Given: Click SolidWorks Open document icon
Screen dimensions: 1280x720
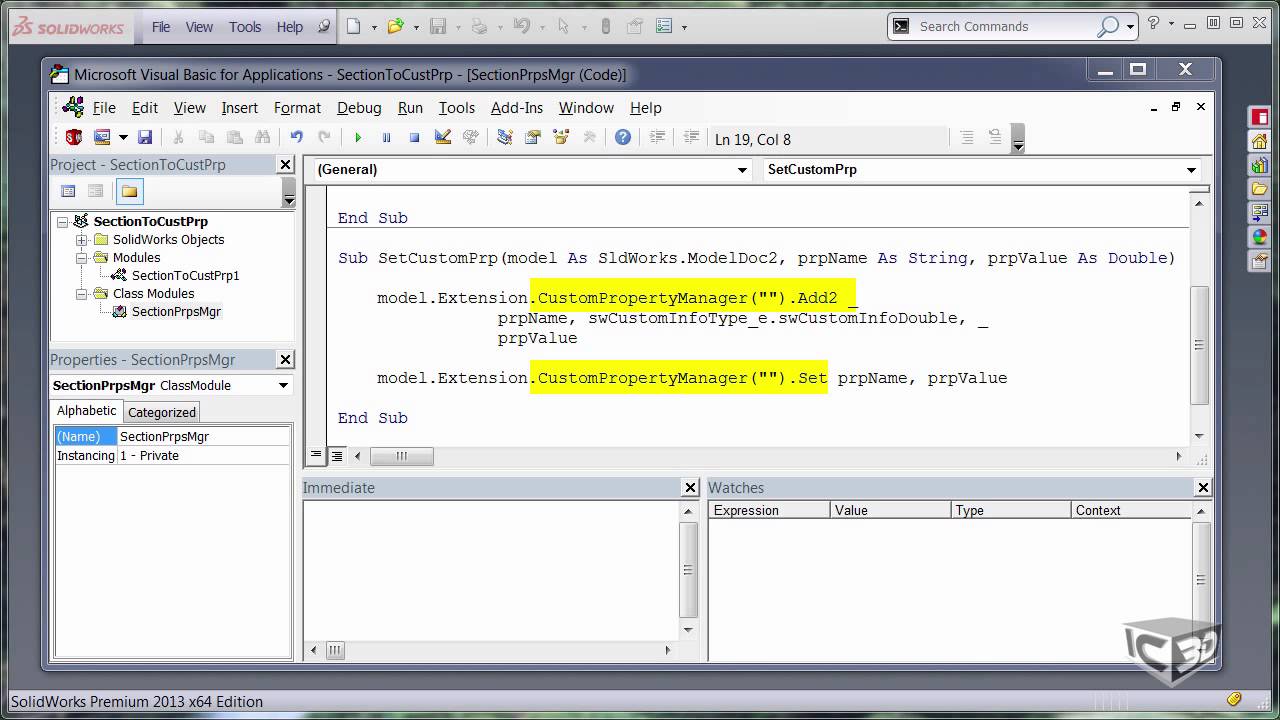Looking at the screenshot, I should (x=396, y=27).
